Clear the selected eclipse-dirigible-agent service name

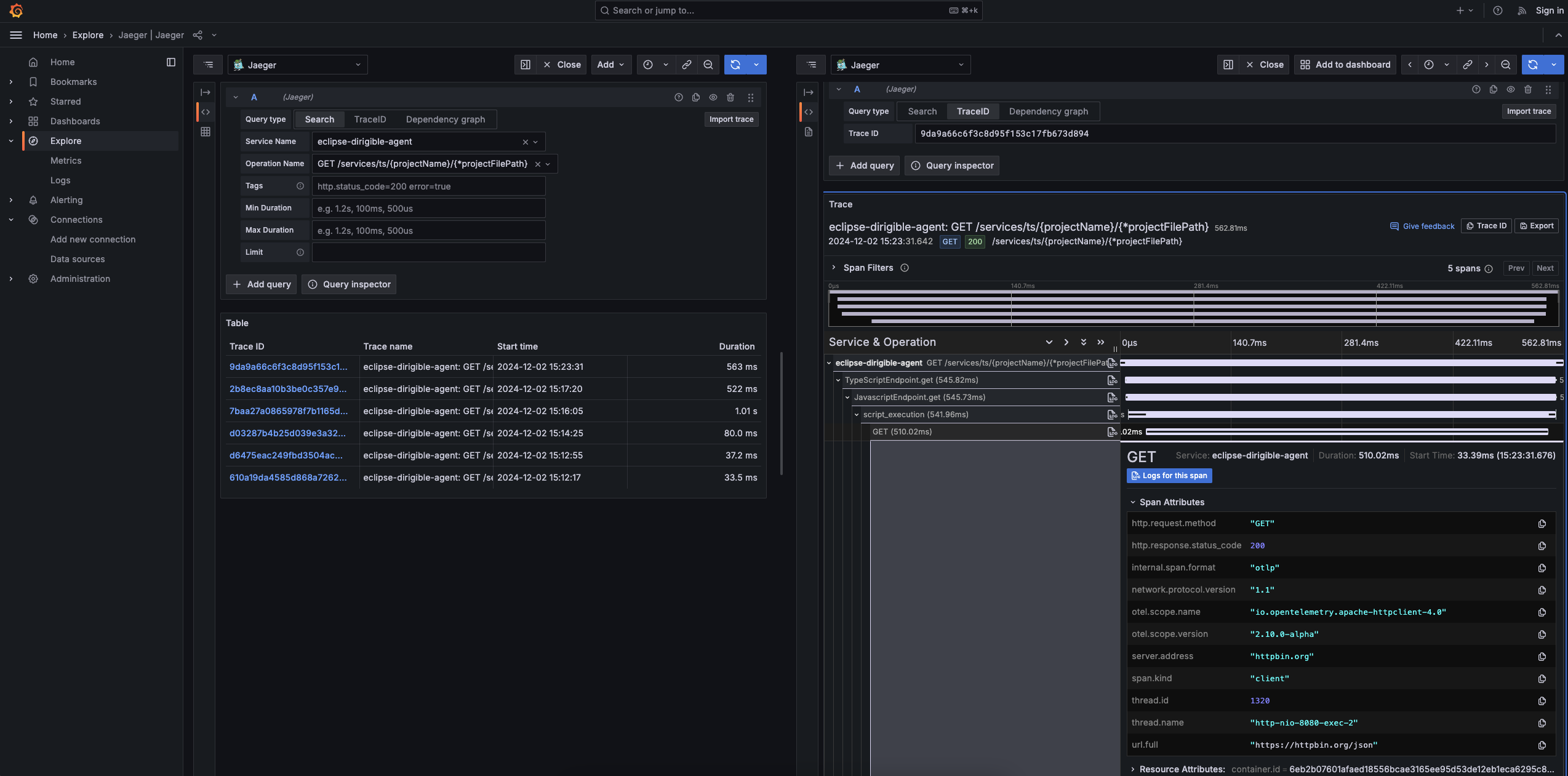[526, 142]
